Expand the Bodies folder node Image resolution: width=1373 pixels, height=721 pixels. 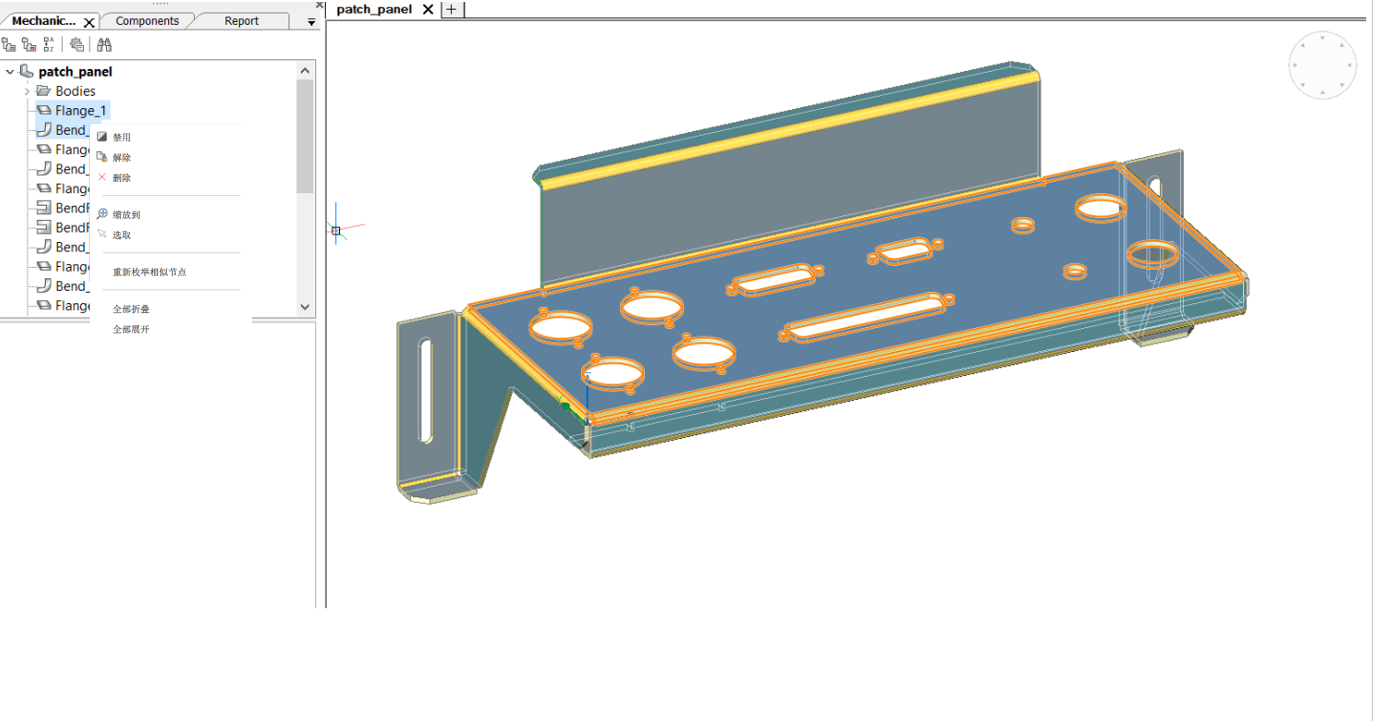click(27, 91)
